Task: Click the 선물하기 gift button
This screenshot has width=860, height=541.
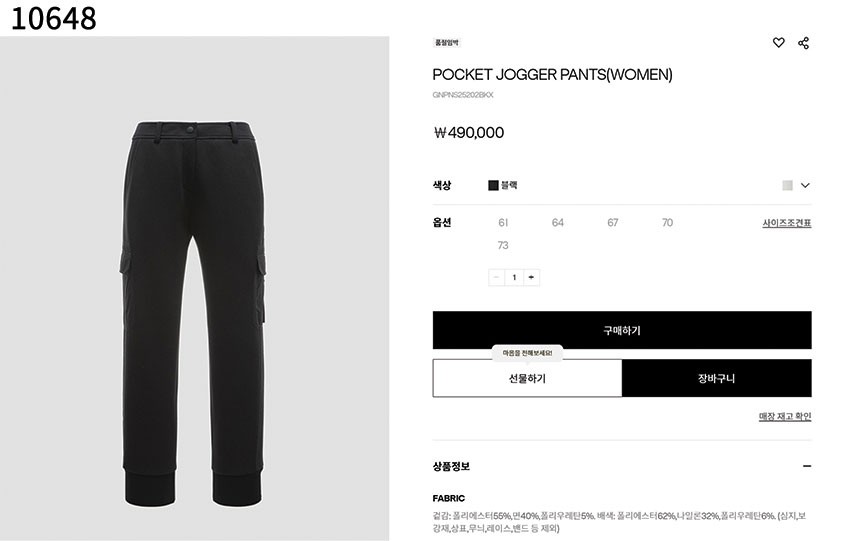Action: pyautogui.click(x=527, y=378)
